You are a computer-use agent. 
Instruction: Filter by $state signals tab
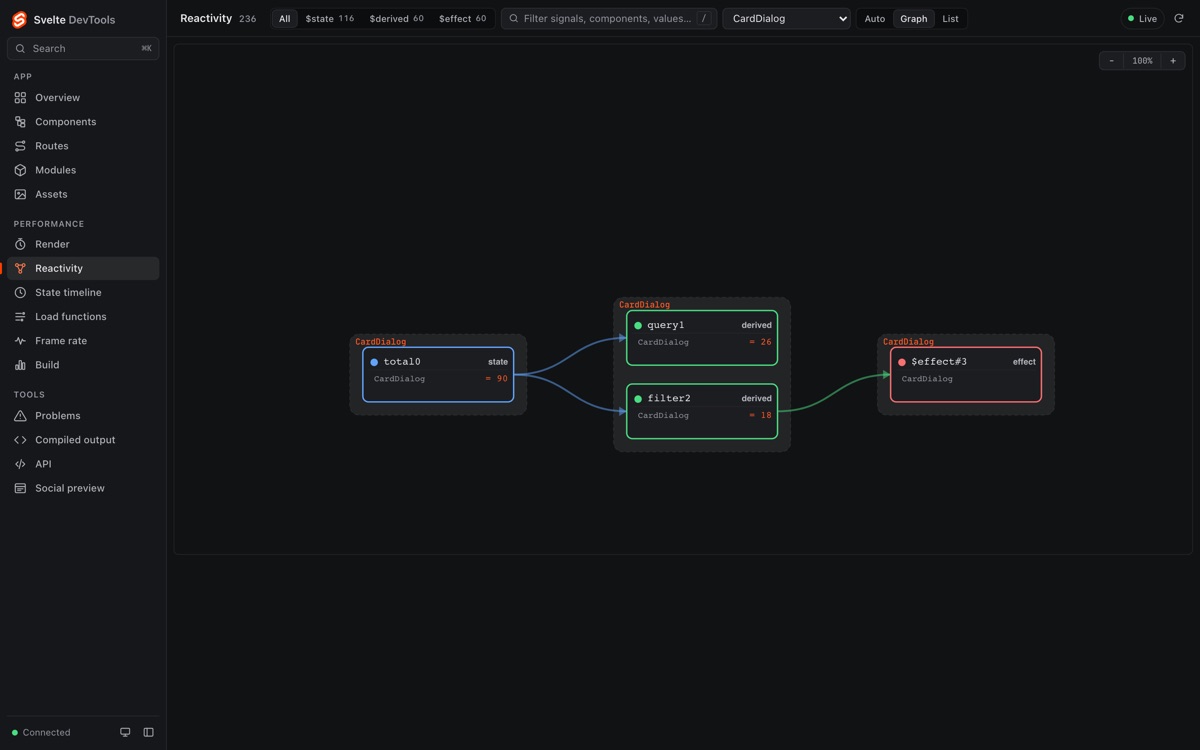(330, 18)
